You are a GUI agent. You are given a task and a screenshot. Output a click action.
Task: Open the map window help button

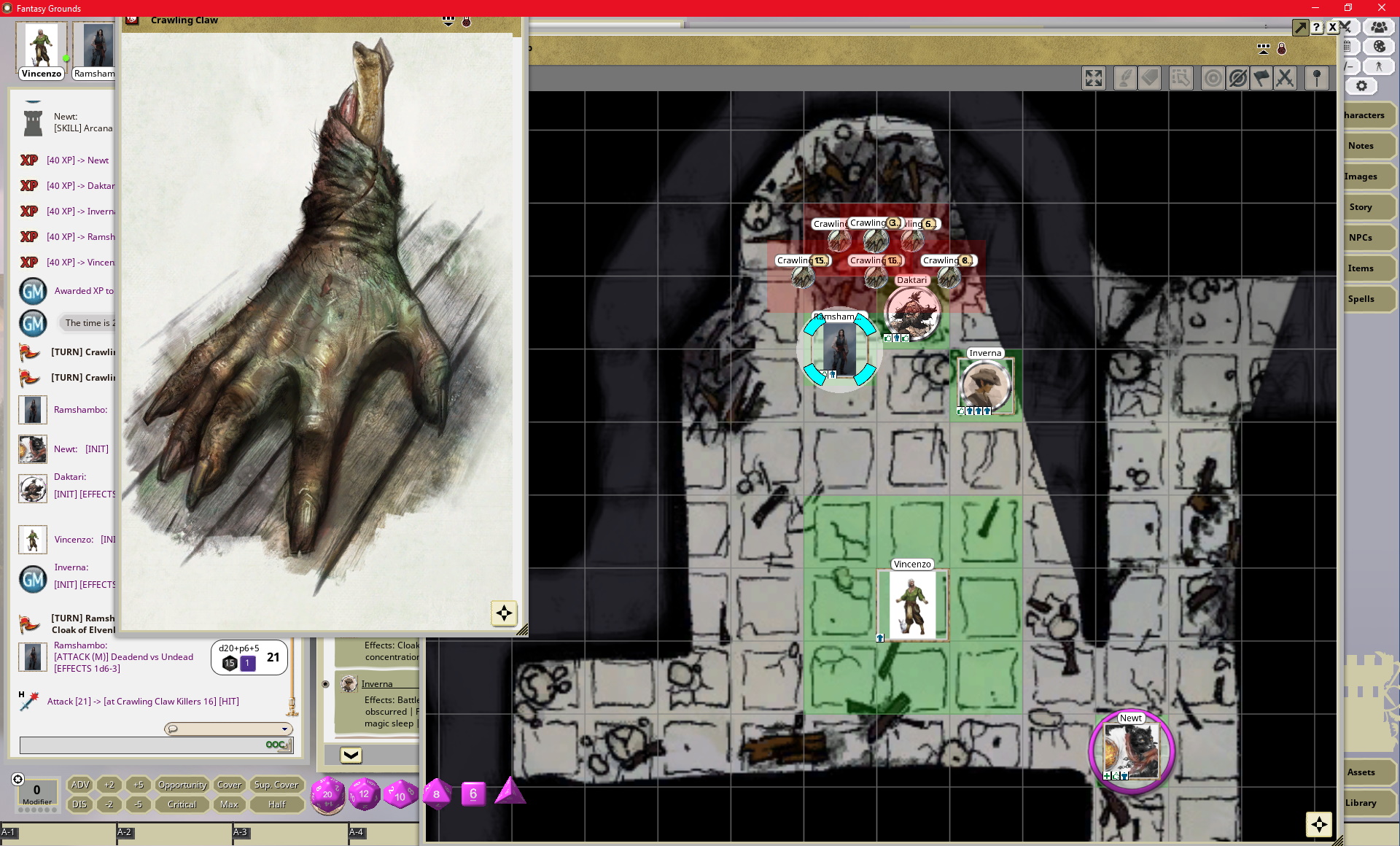[x=1316, y=28]
